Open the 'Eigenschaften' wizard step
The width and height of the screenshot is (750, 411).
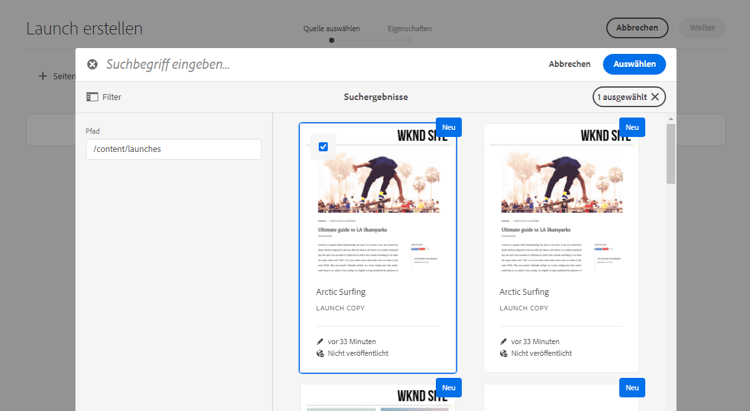(x=409, y=29)
